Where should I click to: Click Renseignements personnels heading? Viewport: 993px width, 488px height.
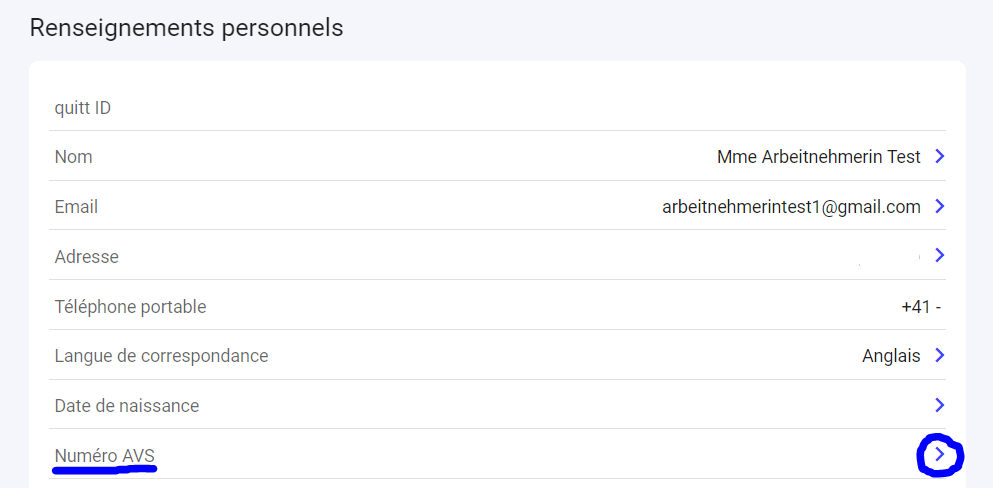point(186,28)
